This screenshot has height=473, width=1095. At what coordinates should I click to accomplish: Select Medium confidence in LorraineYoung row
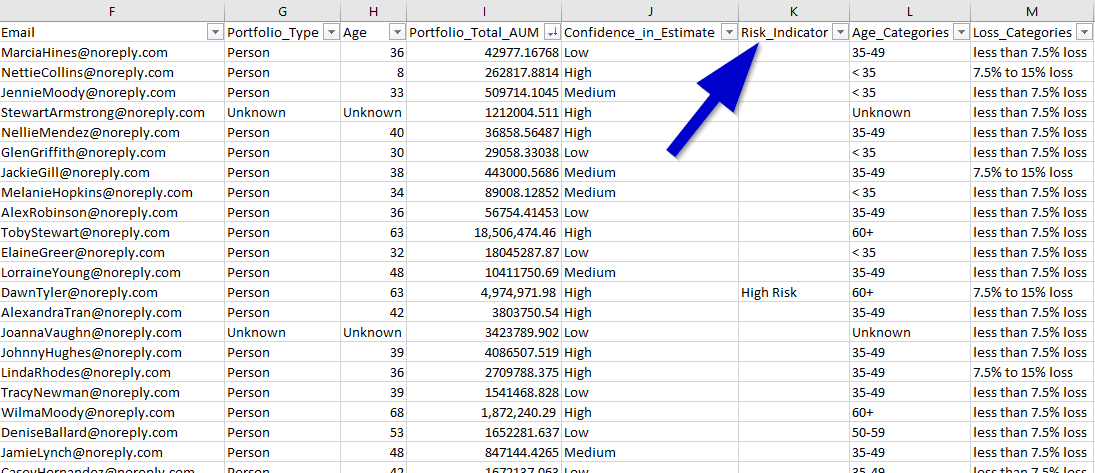pyautogui.click(x=649, y=272)
